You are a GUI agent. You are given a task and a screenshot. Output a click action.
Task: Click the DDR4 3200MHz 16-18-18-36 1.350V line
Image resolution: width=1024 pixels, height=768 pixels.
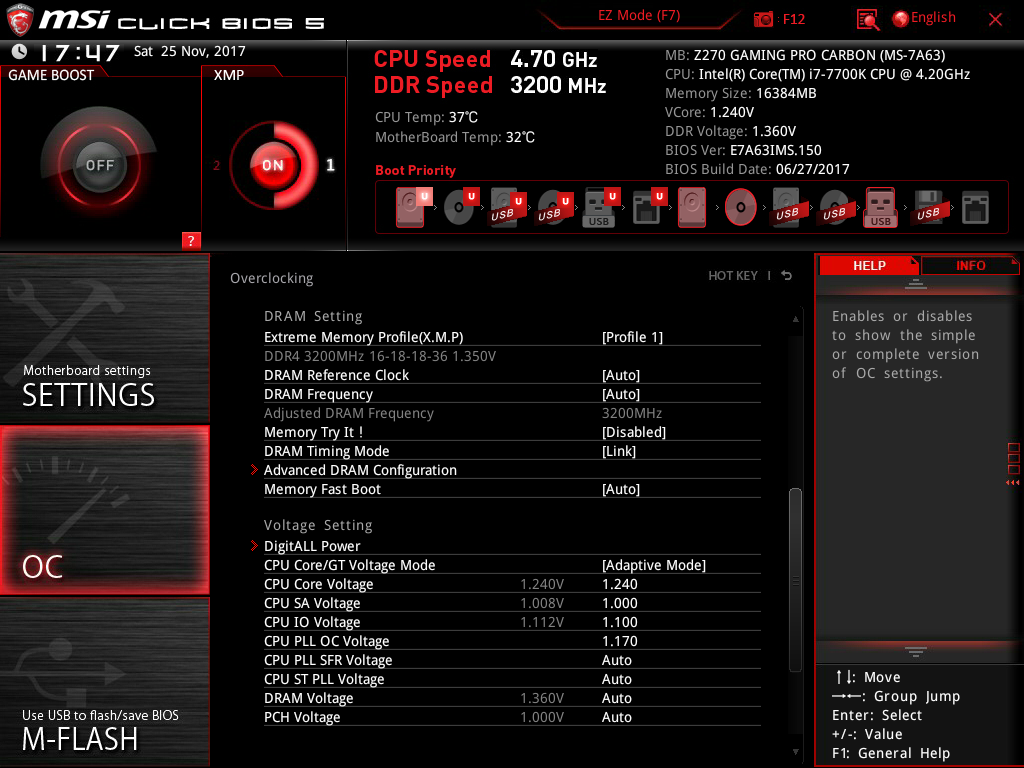[x=380, y=356]
